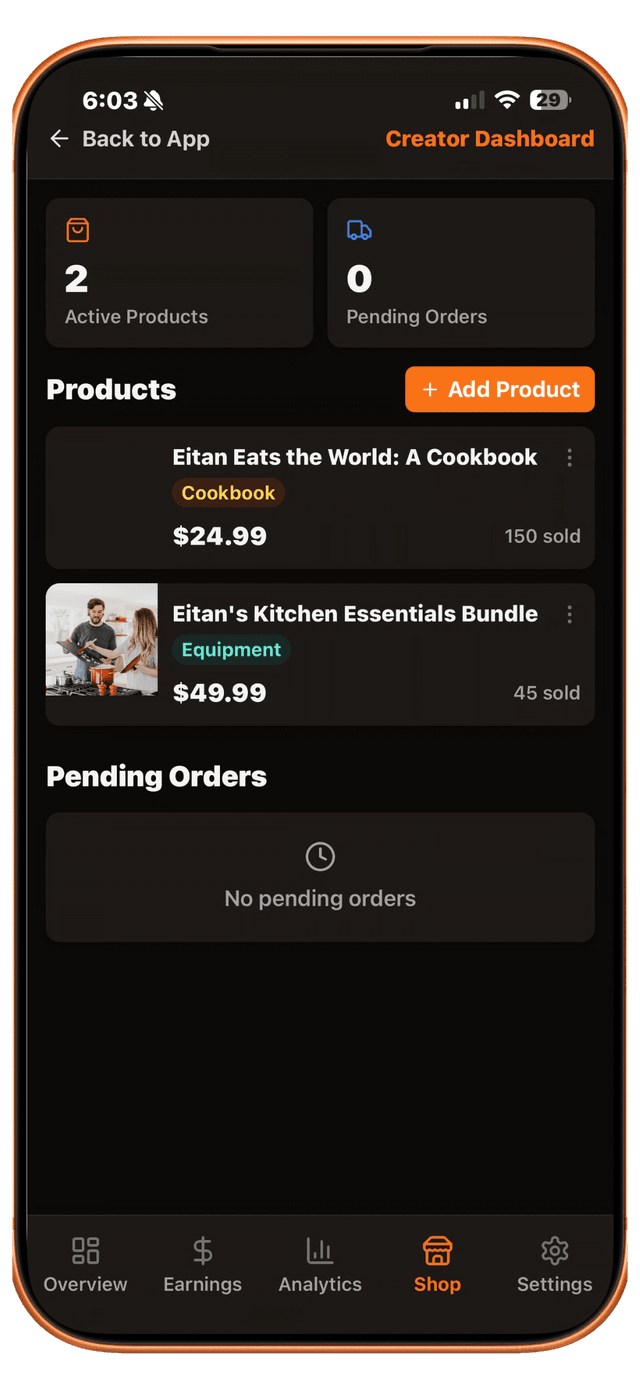640x1390 pixels.
Task: Click the delivery truck icon on Pending Orders card
Action: point(358,229)
